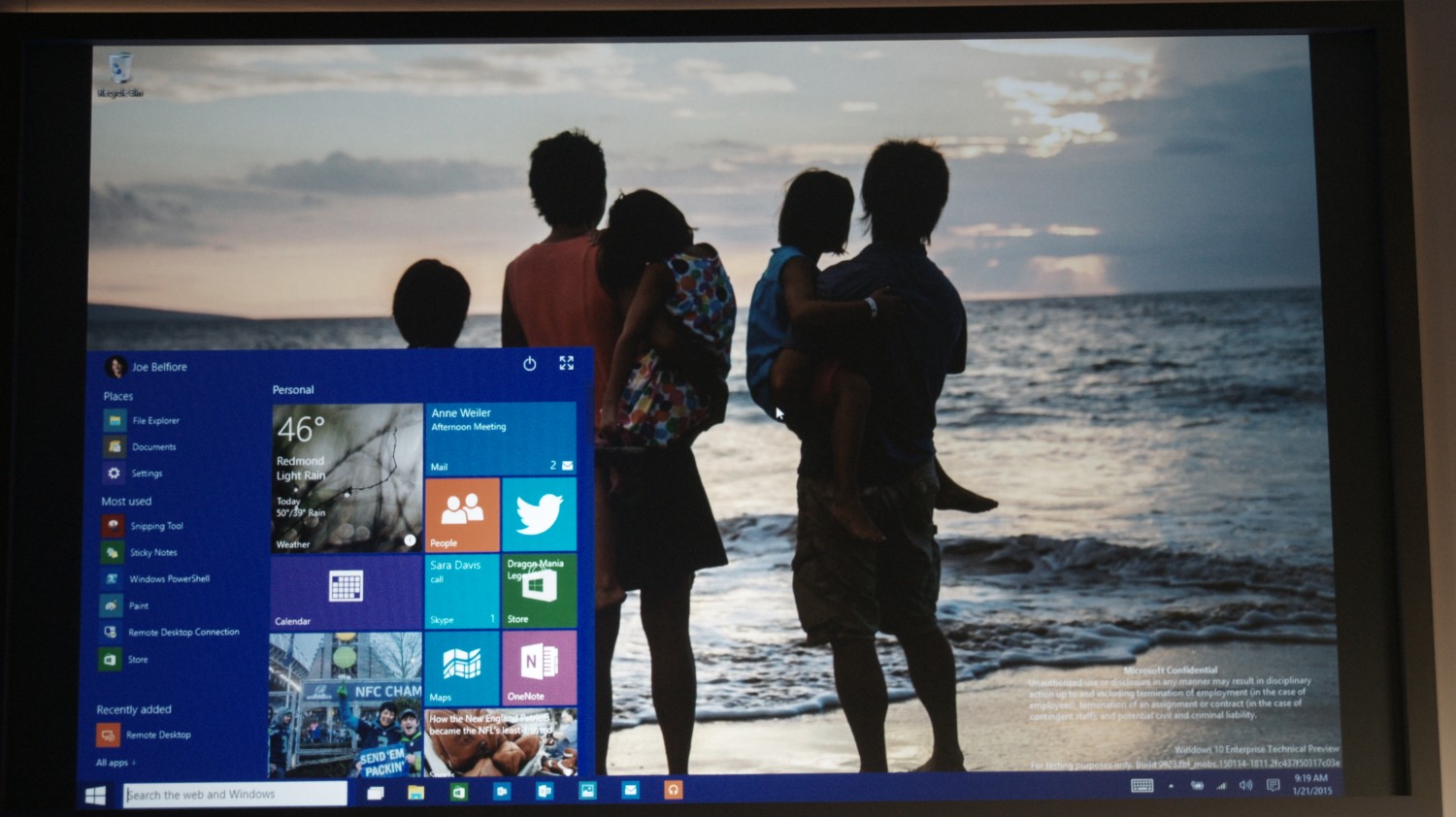Open the Calendar tile
Viewport: 1456px width, 817px height.
tap(346, 591)
